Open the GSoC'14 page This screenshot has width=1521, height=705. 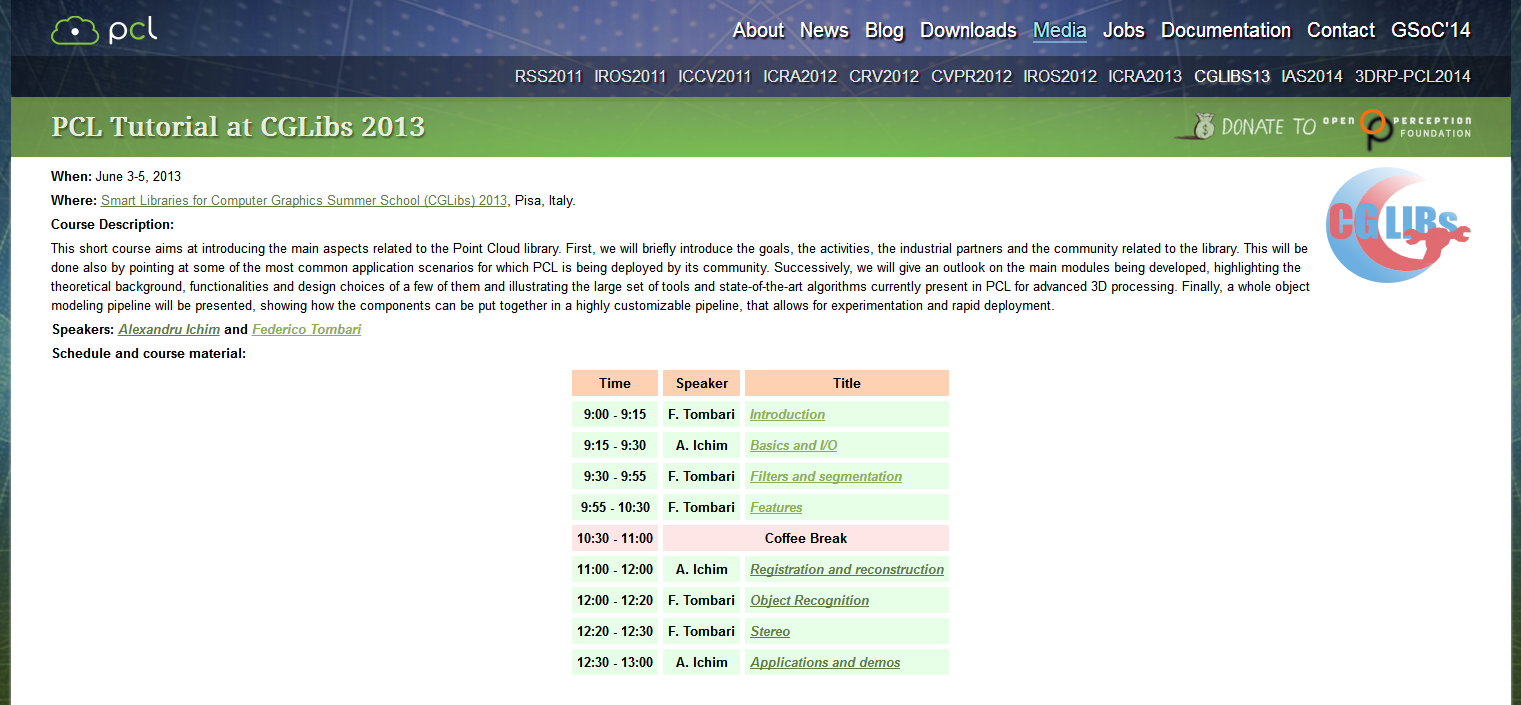1431,30
